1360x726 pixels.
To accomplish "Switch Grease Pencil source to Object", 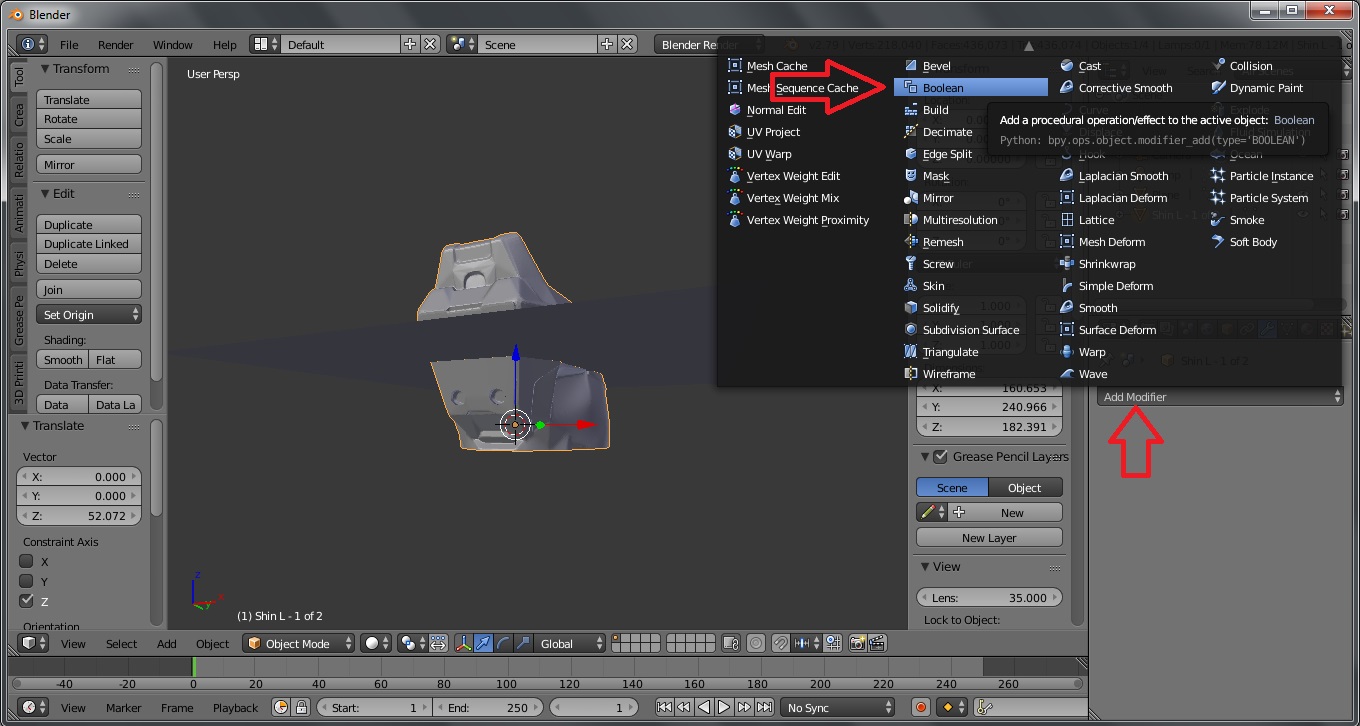I will (x=1025, y=488).
